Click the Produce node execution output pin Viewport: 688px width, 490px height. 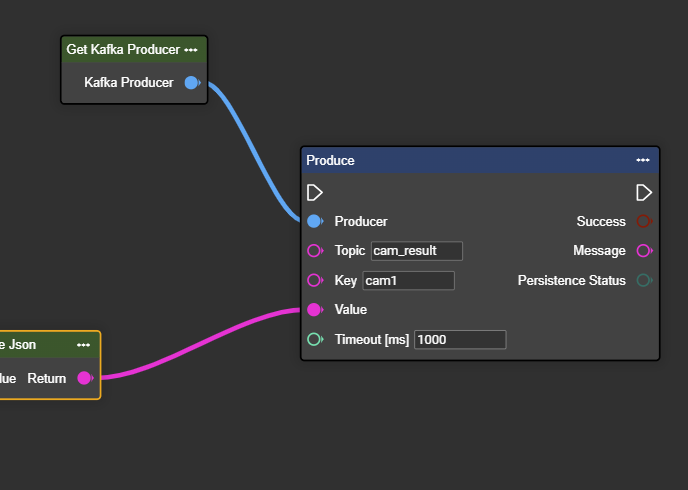click(x=644, y=192)
